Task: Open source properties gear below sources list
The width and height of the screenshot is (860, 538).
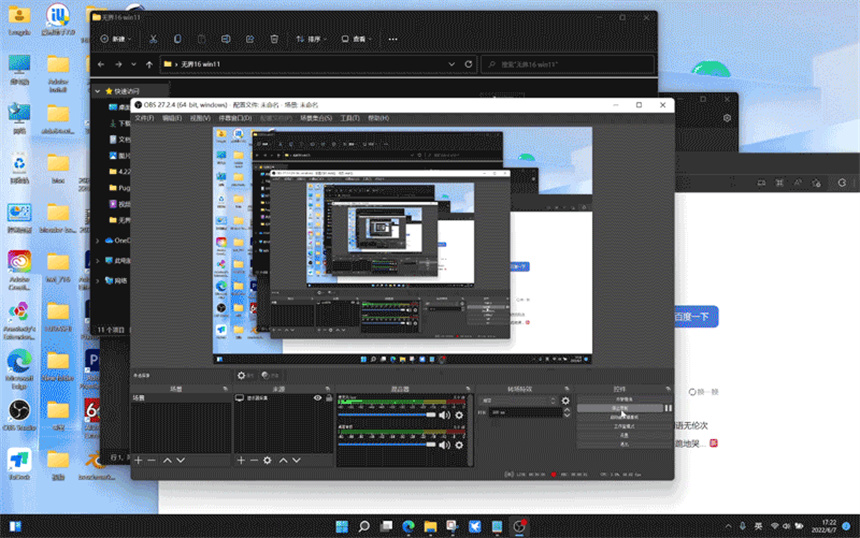Action: [267, 460]
